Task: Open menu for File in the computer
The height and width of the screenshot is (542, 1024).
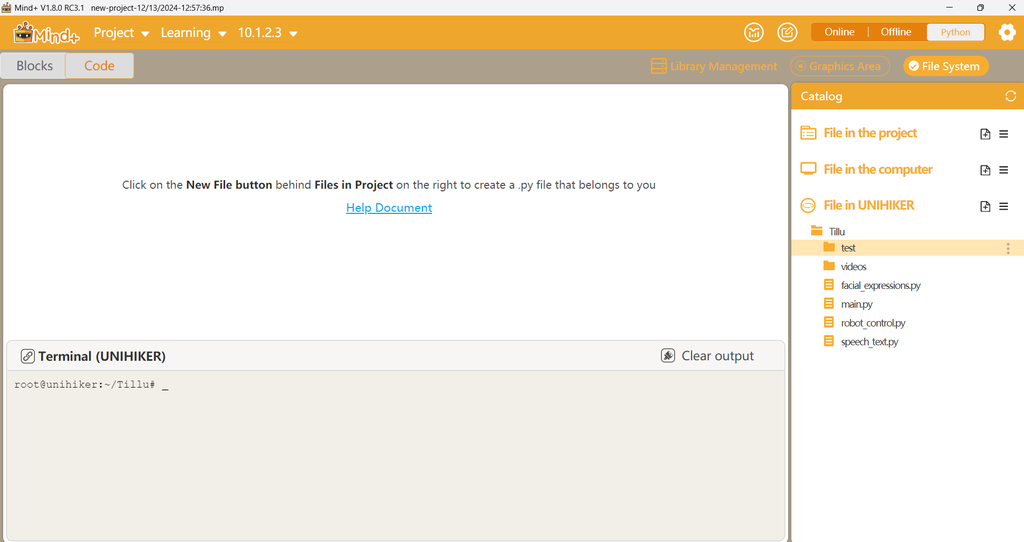Action: tap(1004, 170)
